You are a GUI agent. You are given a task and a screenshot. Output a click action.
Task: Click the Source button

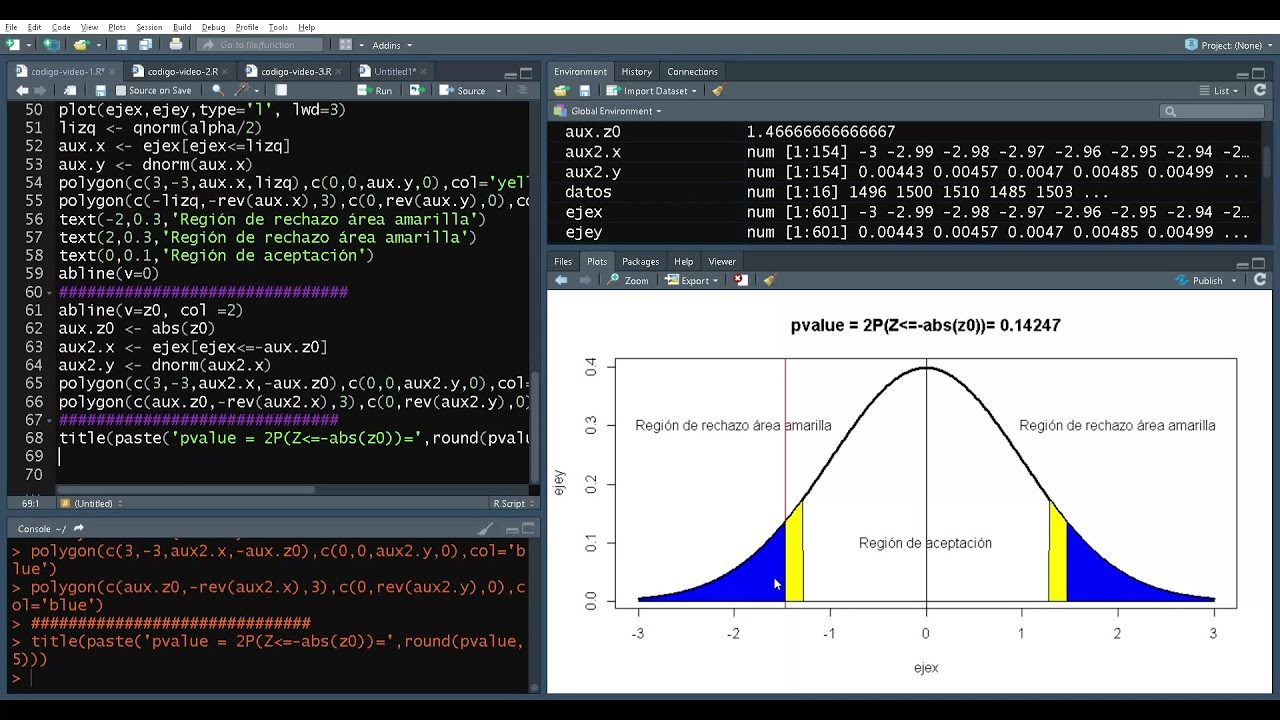click(x=463, y=91)
